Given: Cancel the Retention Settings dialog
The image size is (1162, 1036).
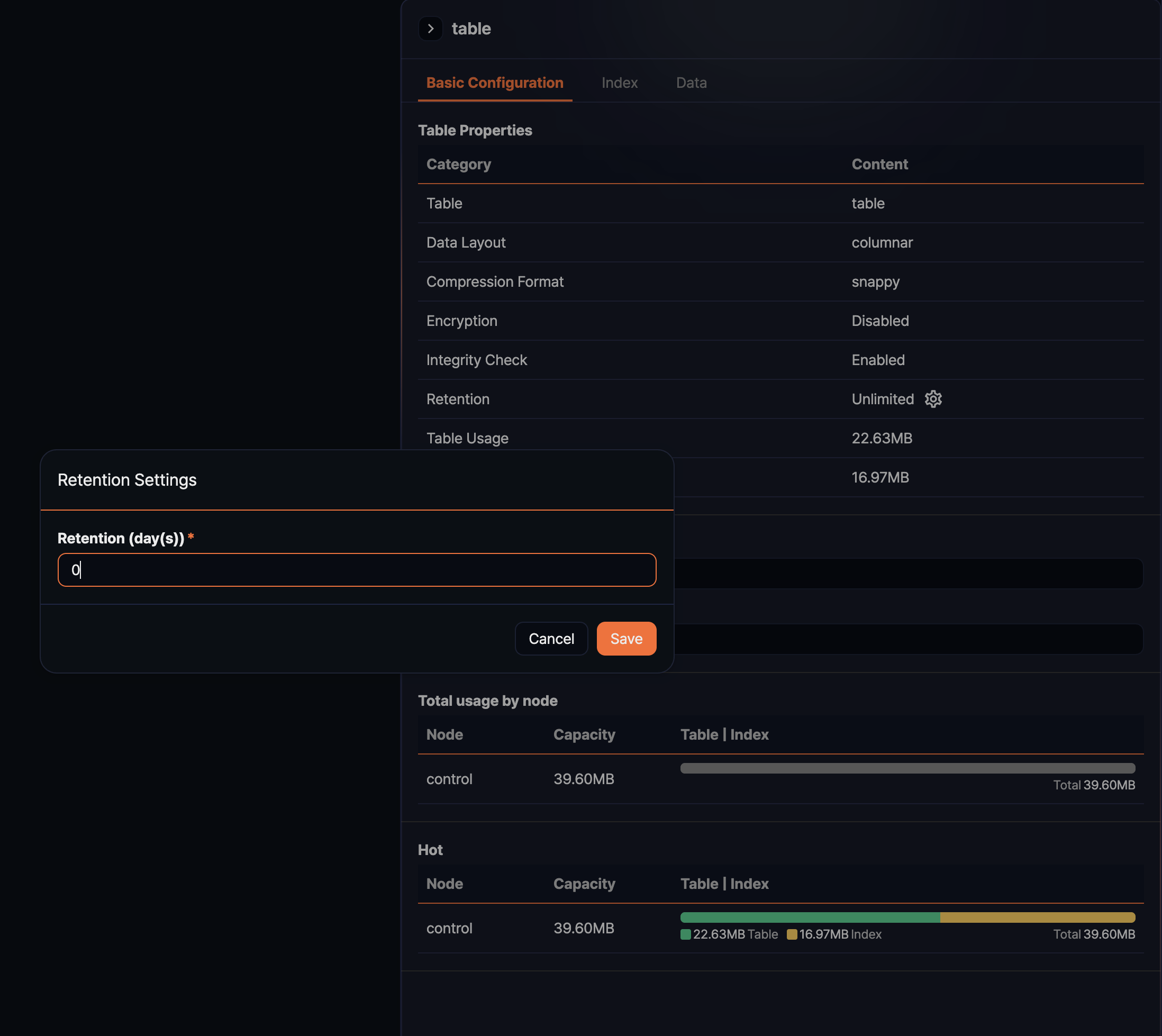Looking at the screenshot, I should pyautogui.click(x=550, y=639).
